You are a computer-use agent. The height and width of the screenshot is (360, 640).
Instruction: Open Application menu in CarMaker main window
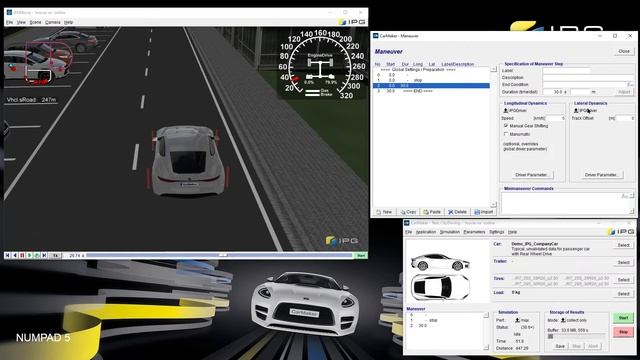point(426,232)
